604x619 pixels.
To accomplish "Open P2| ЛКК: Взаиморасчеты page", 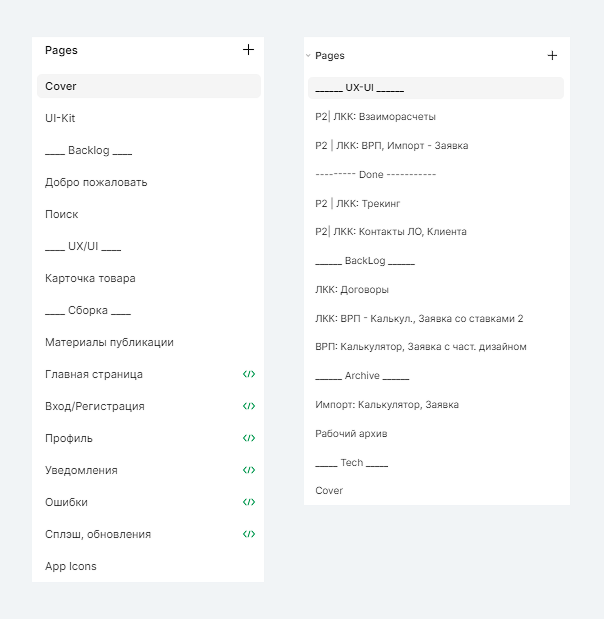I will [x=375, y=117].
